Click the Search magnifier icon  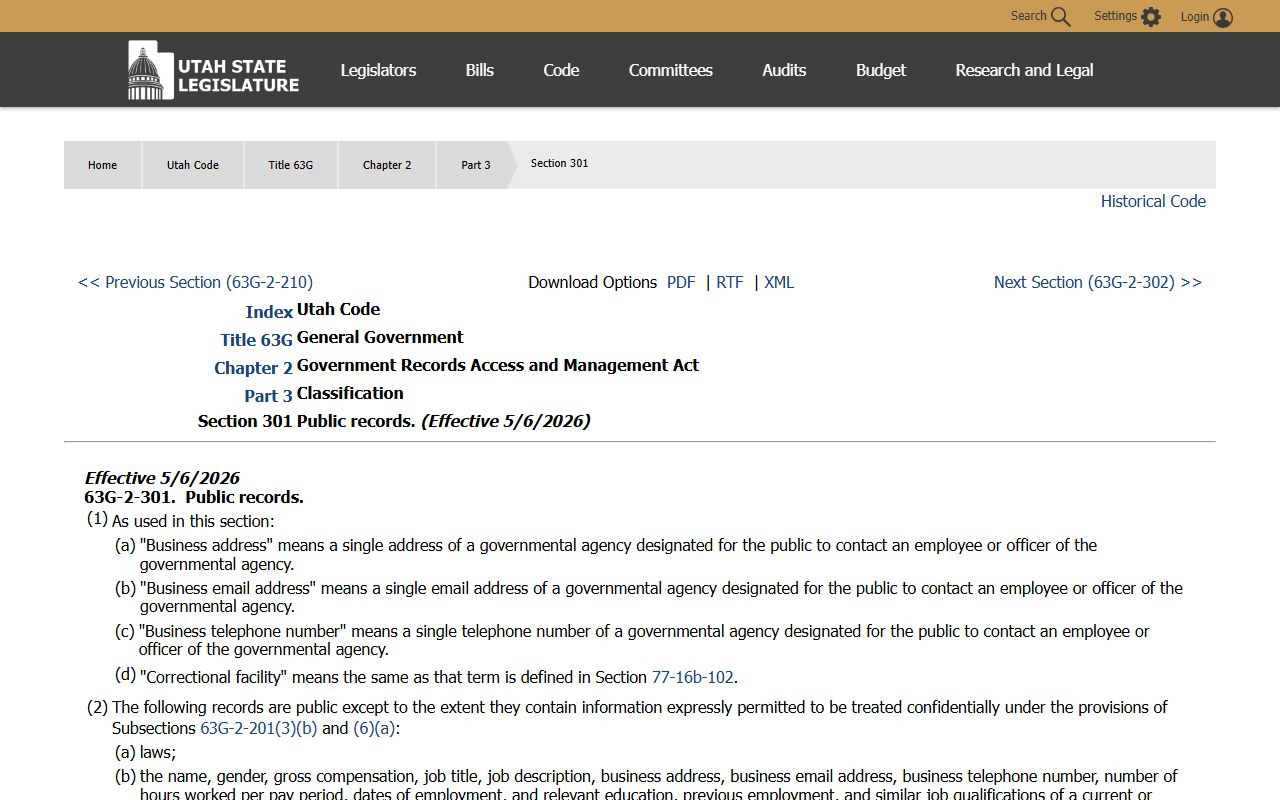pyautogui.click(x=1061, y=17)
